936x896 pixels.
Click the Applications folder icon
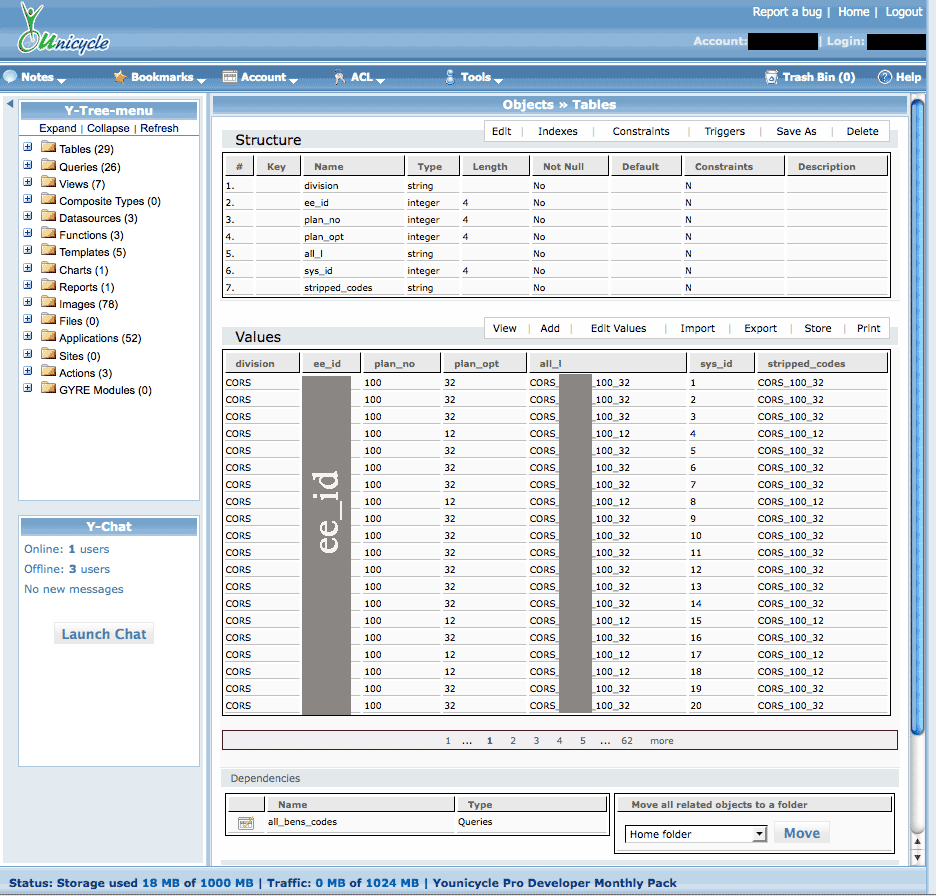click(48, 338)
